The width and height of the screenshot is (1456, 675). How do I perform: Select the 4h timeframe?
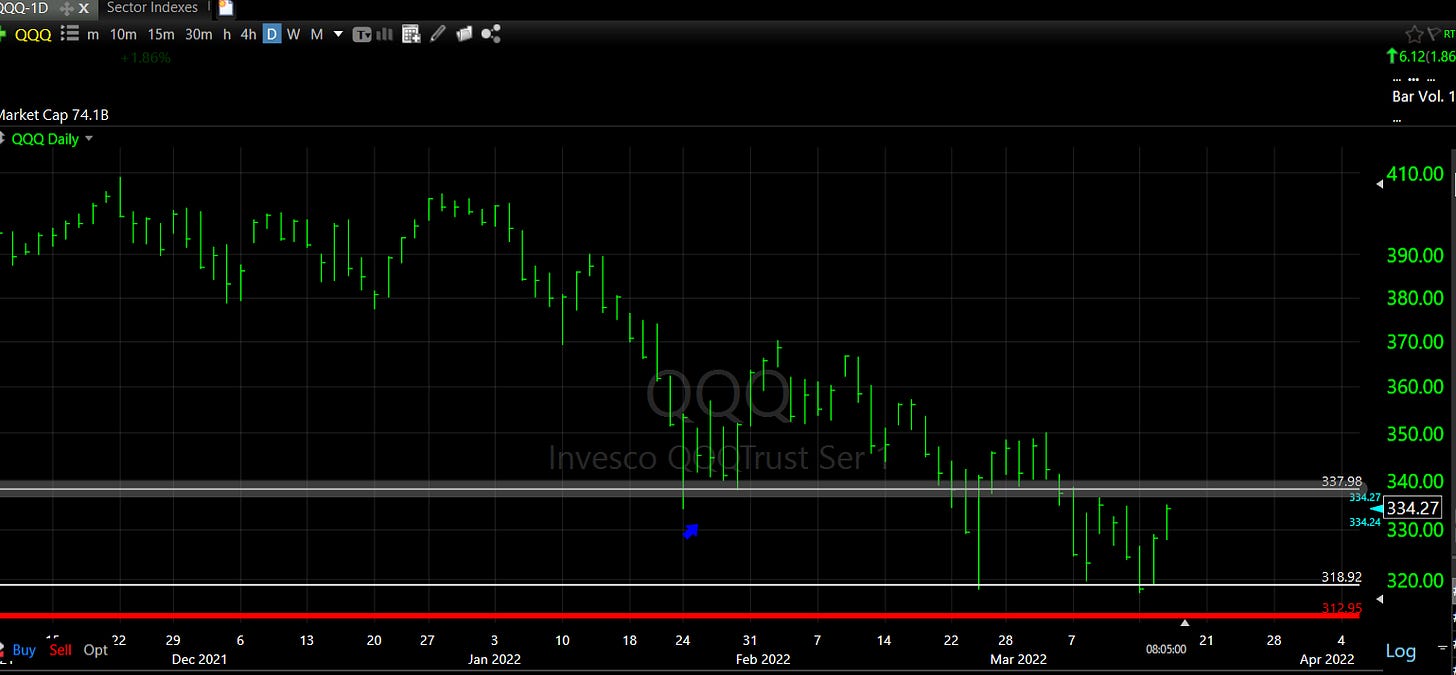(x=248, y=34)
